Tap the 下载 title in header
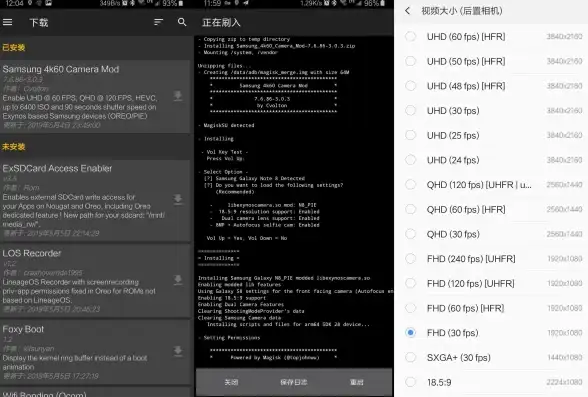Image resolution: width=588 pixels, height=397 pixels. (39, 22)
